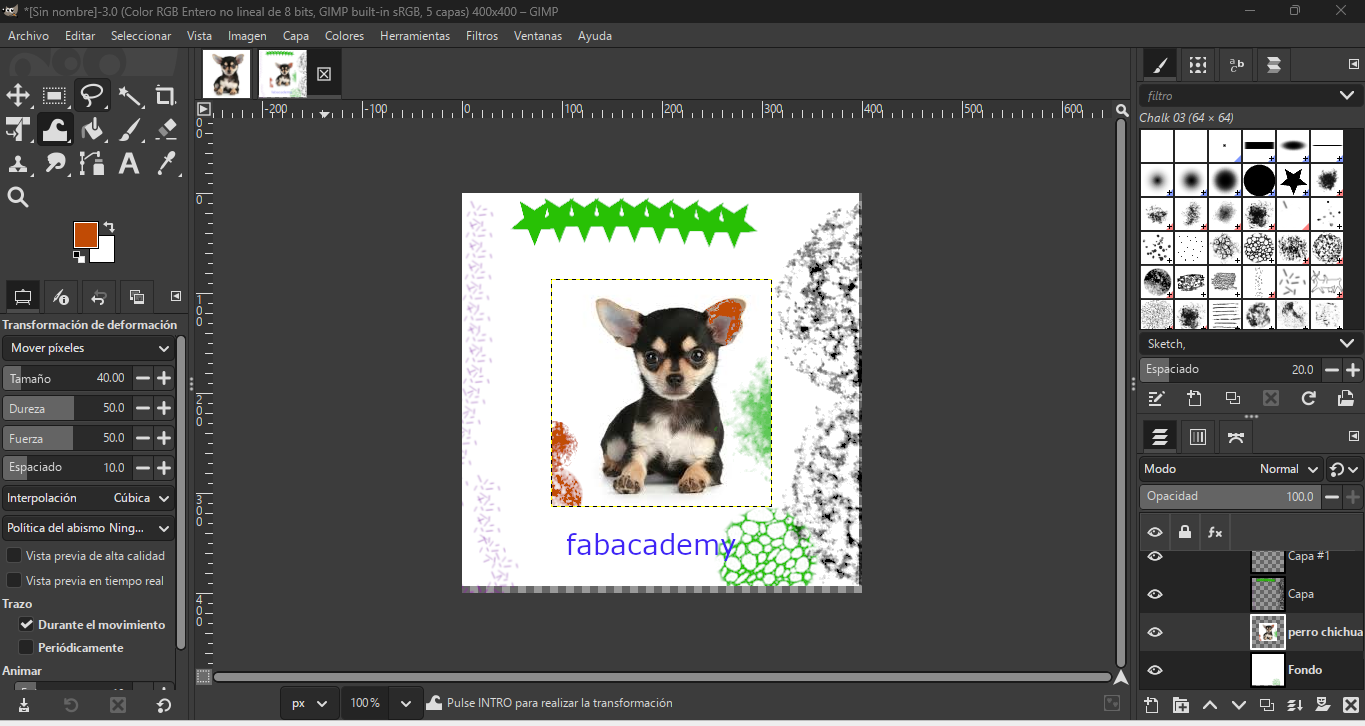Switch to the Channels tab
This screenshot has width=1365, height=726.
click(1198, 437)
